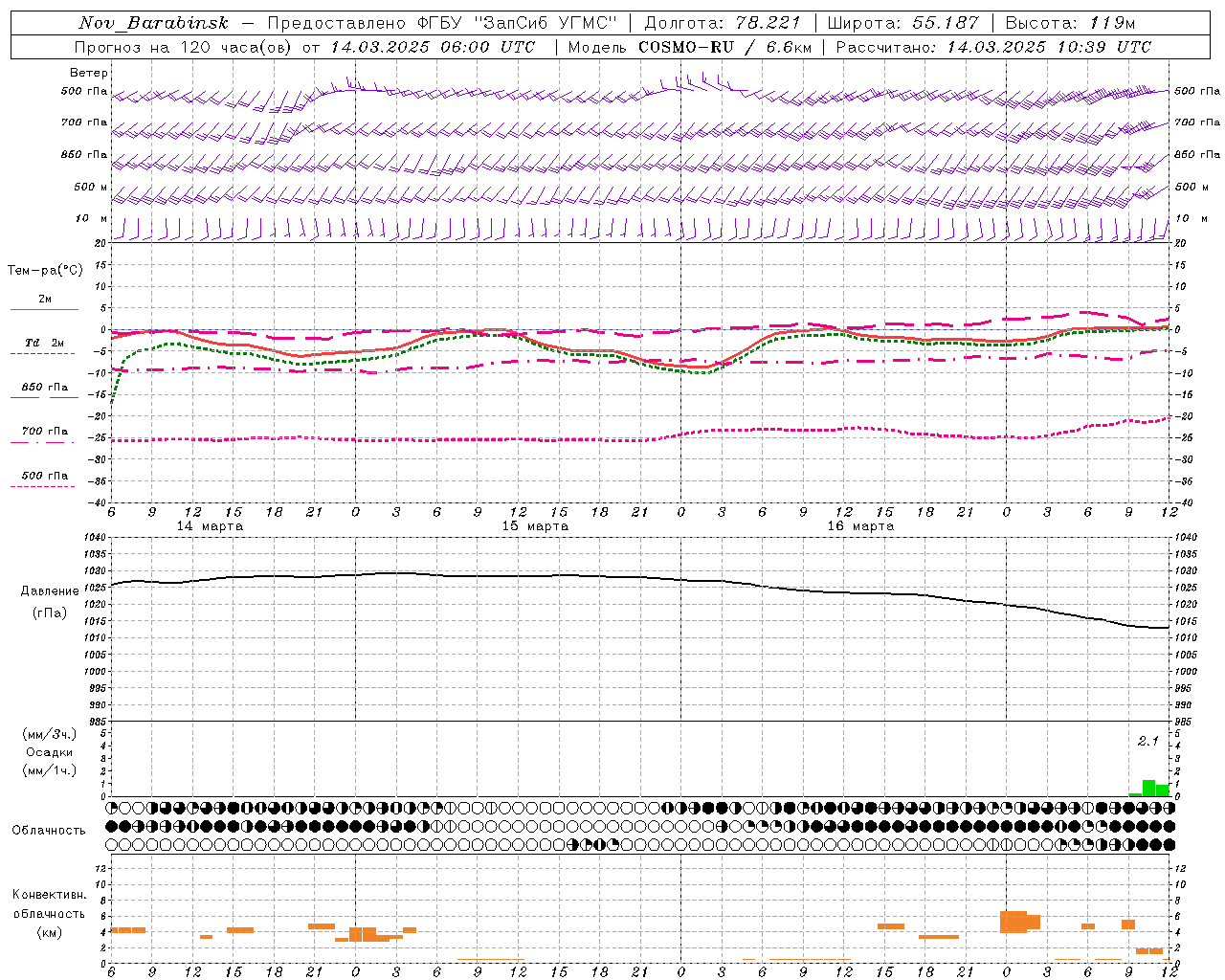Viewport: 1225px width, 980px height.
Task: Click the '14 марта' date label
Action: (x=210, y=526)
